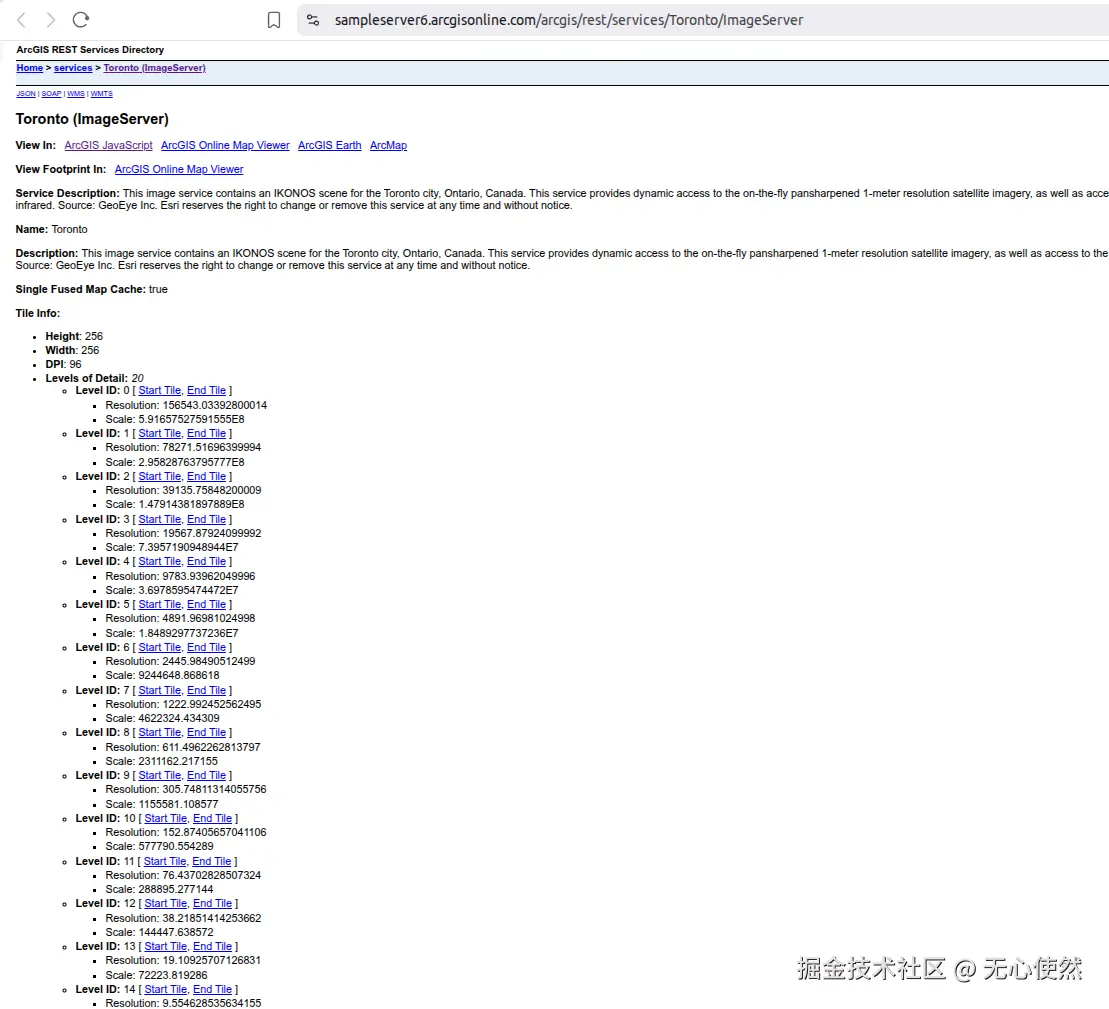
Task: Open Start Tile for Level ID 6
Action: pos(160,648)
